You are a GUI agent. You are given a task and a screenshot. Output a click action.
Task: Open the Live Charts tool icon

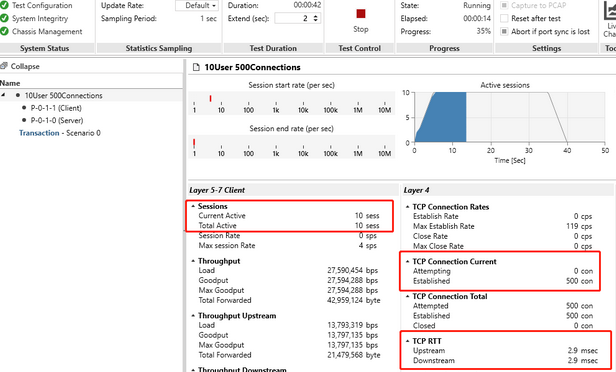(610, 12)
